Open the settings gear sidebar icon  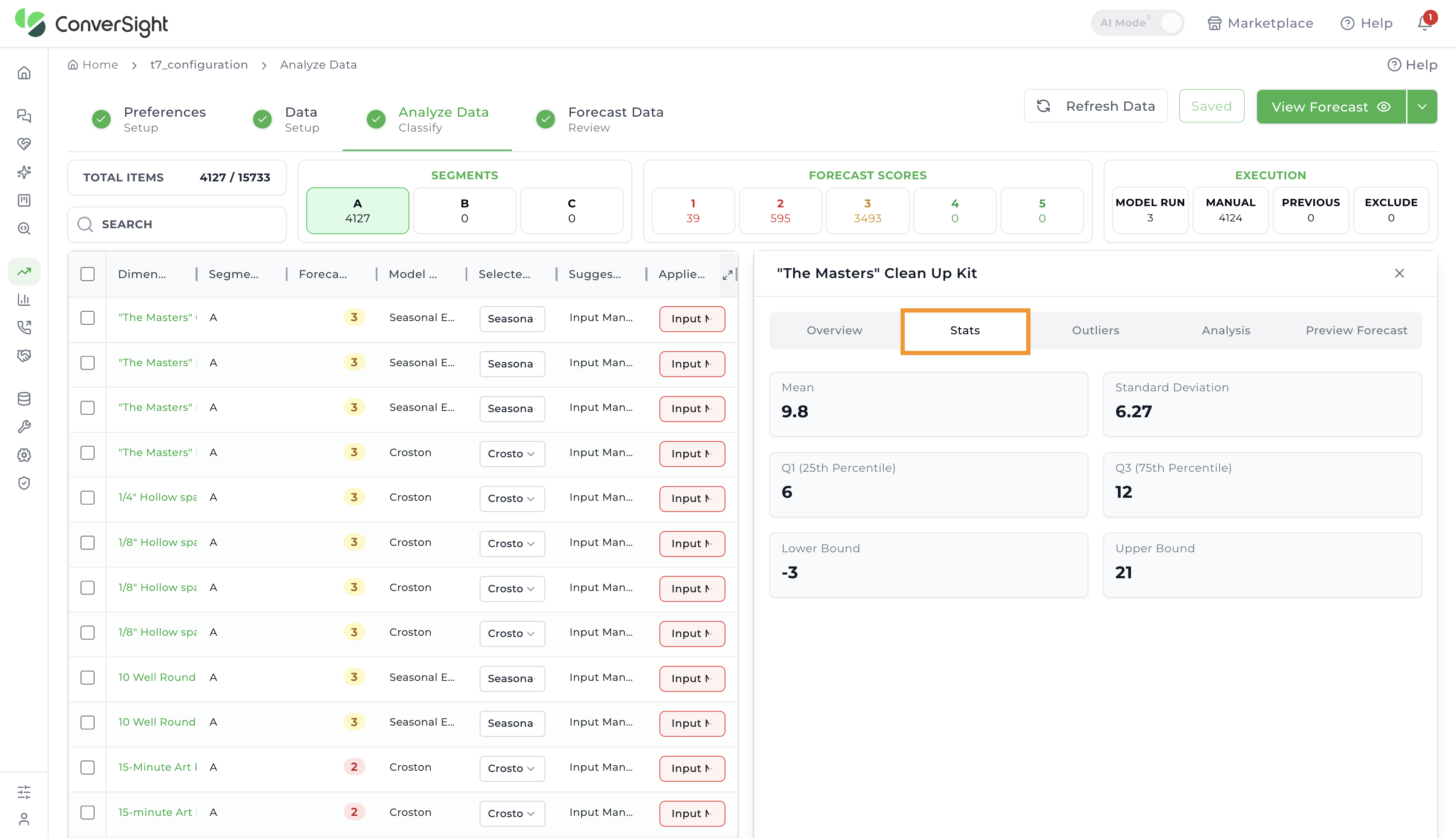click(x=23, y=455)
